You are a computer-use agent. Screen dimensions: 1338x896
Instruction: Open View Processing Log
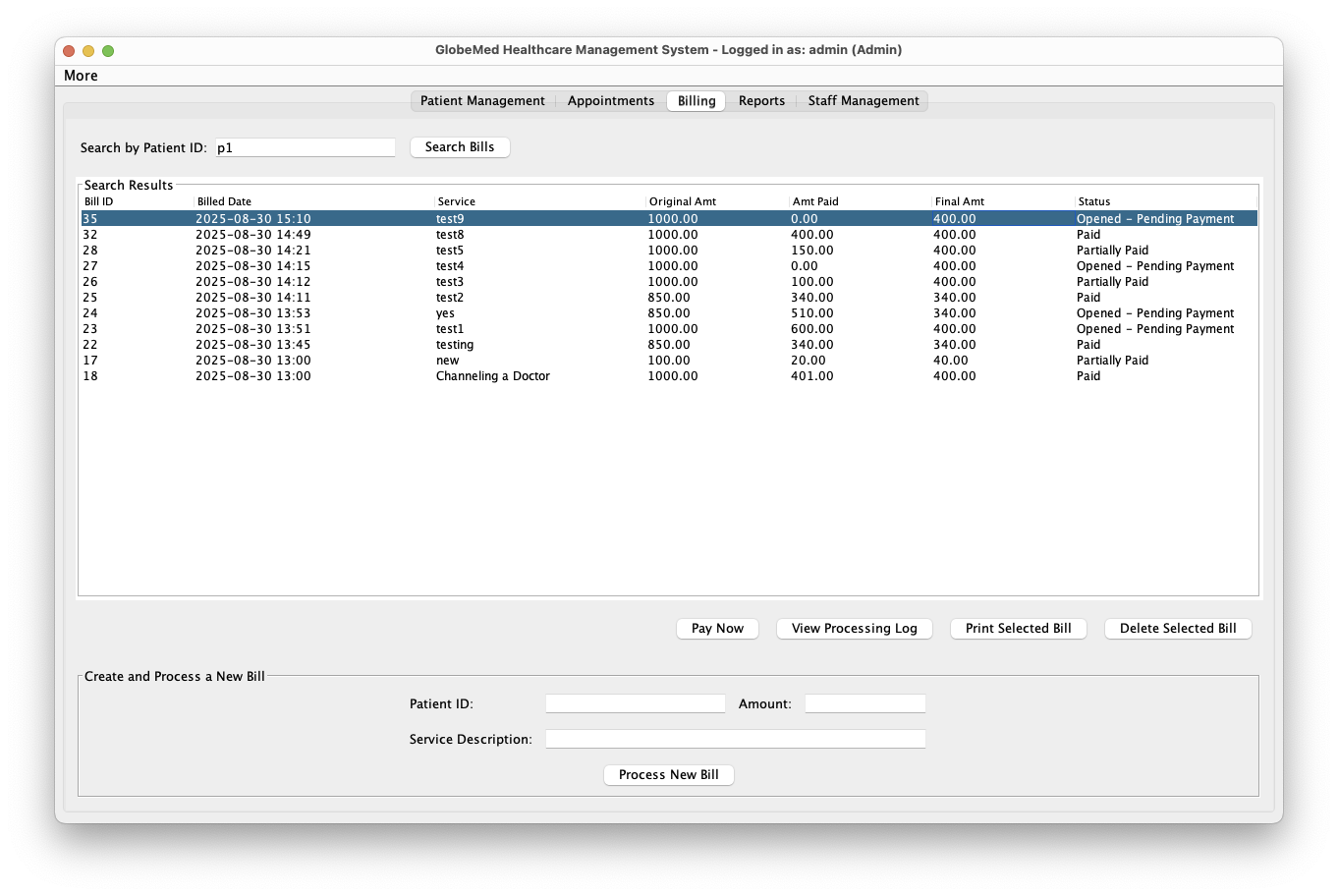coord(854,629)
